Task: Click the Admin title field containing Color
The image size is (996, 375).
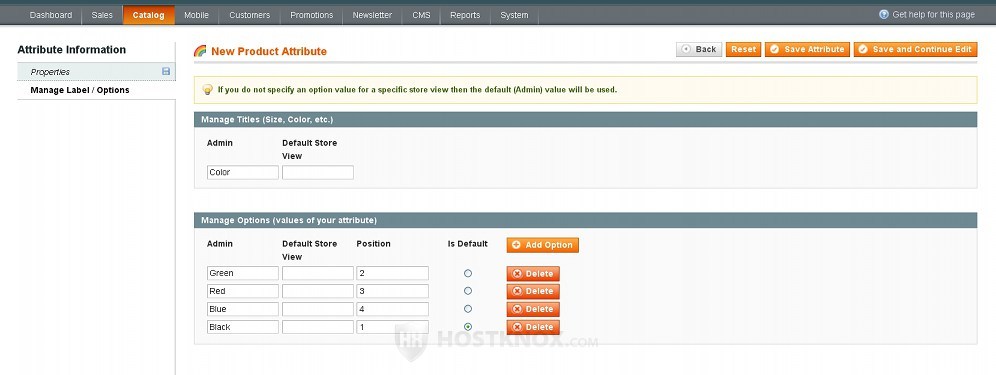Action: (243, 172)
